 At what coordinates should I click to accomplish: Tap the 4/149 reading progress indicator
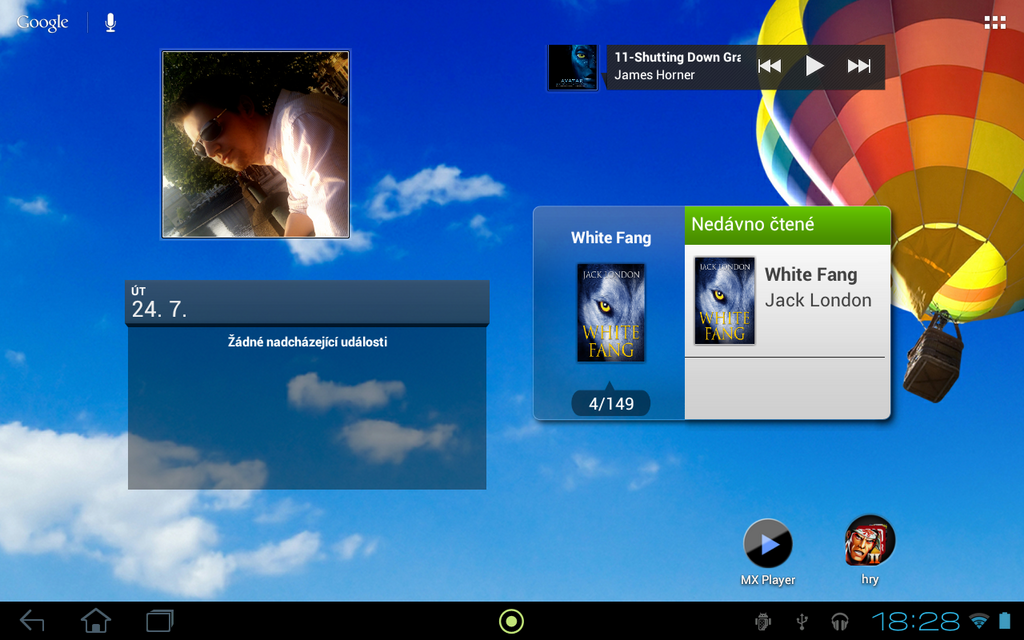pos(610,402)
